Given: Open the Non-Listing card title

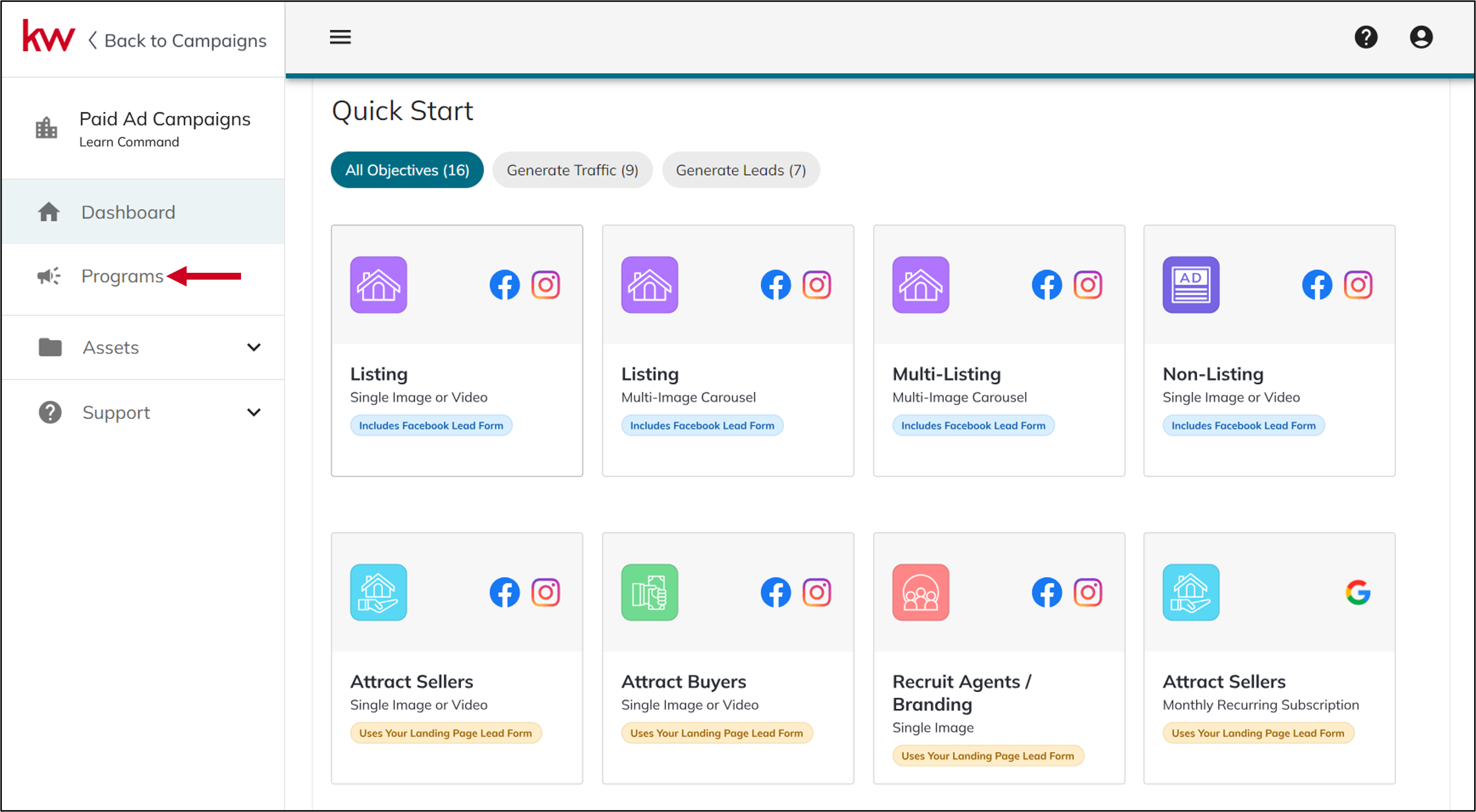Looking at the screenshot, I should coord(1213,374).
